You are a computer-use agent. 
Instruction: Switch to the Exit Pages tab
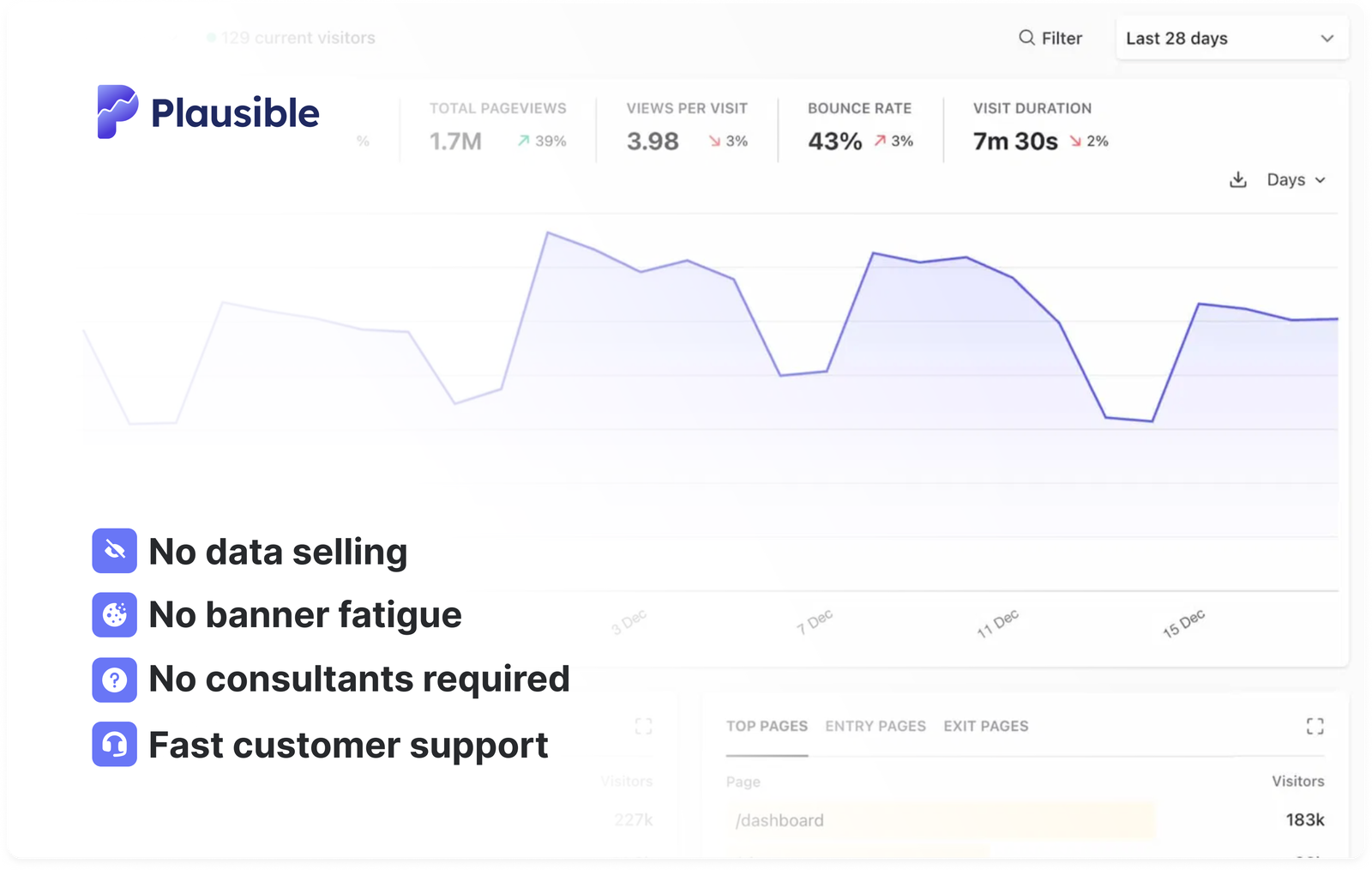tap(986, 726)
